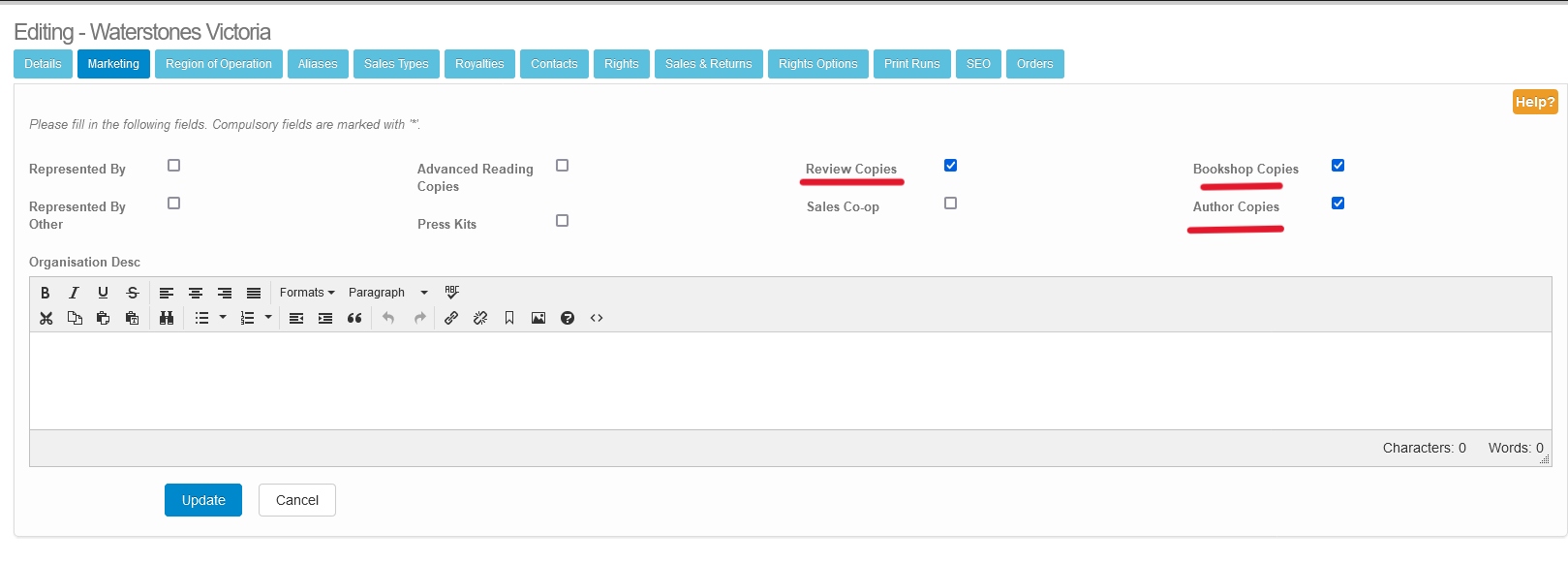Uncheck the Review Copies checkbox

950,166
